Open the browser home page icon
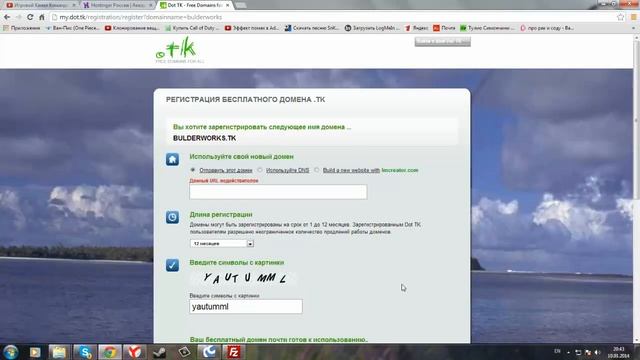Screen dimensions: 640x360 click(42, 17)
